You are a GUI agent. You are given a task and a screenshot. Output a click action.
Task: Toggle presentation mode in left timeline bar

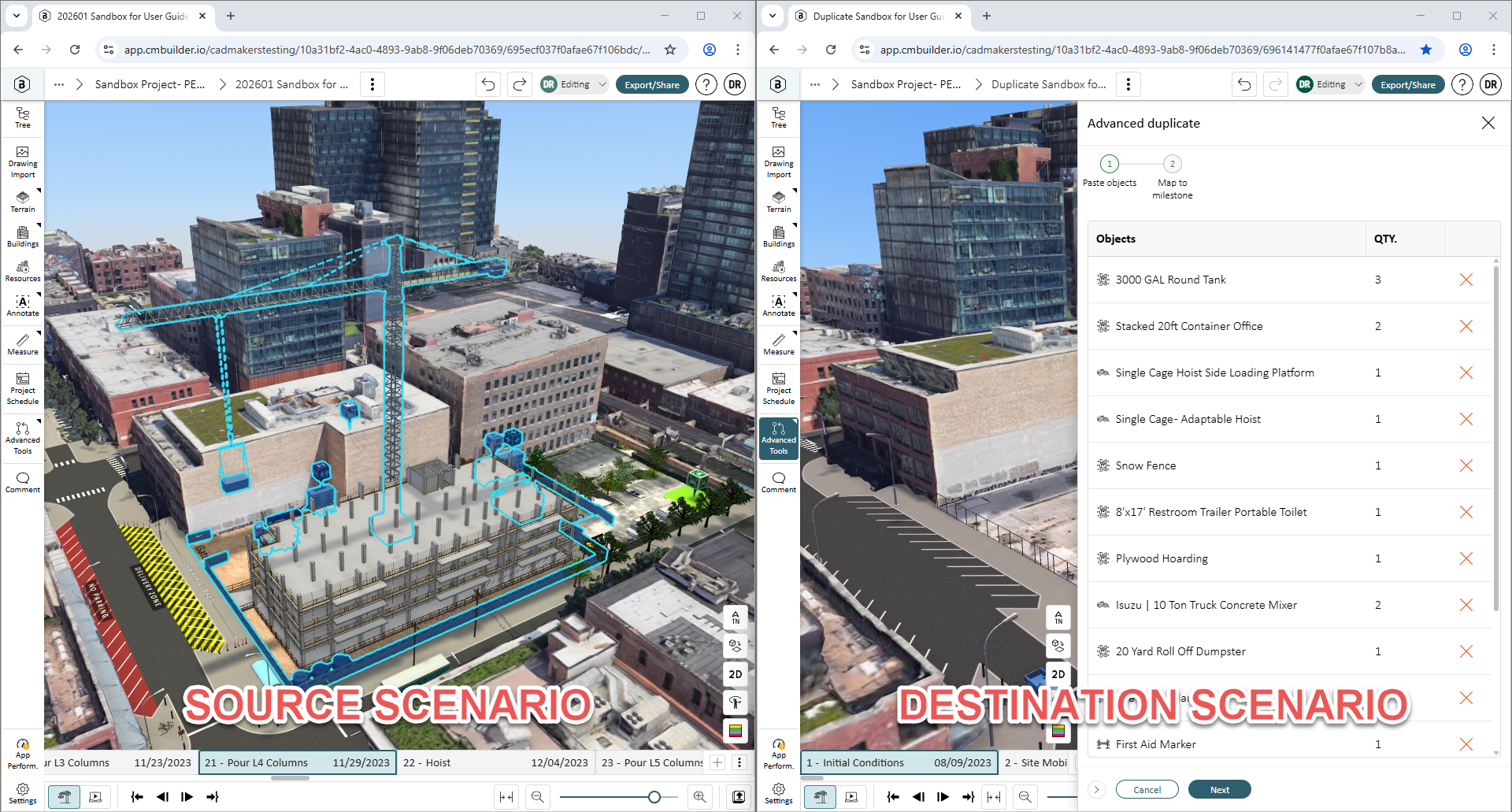point(95,797)
